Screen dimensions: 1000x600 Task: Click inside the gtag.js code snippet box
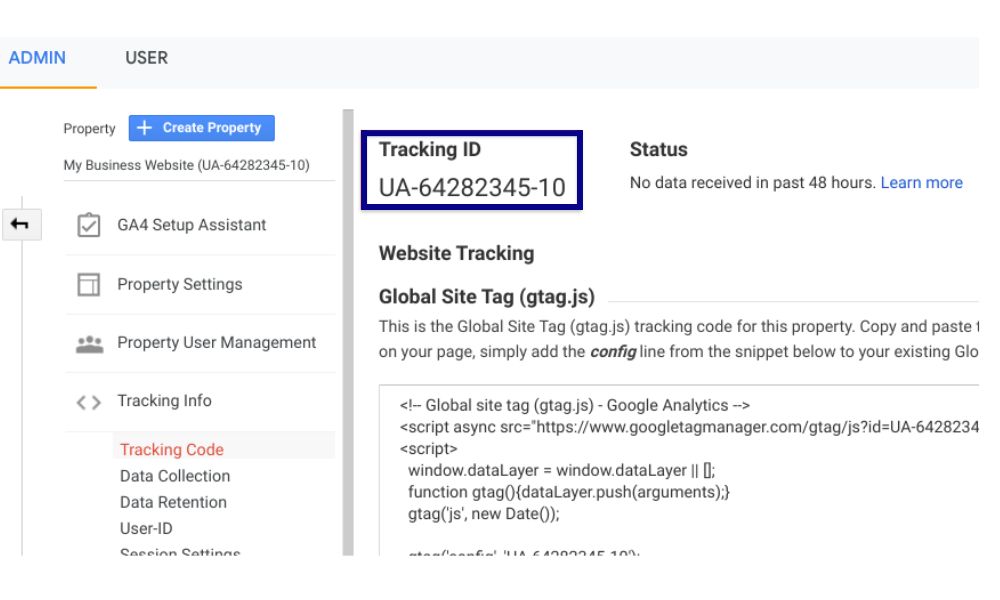(679, 470)
